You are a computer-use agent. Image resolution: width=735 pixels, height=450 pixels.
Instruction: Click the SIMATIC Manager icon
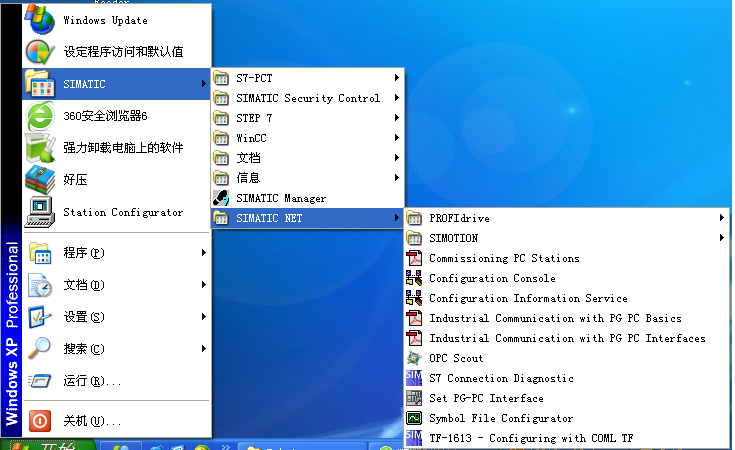click(x=221, y=198)
